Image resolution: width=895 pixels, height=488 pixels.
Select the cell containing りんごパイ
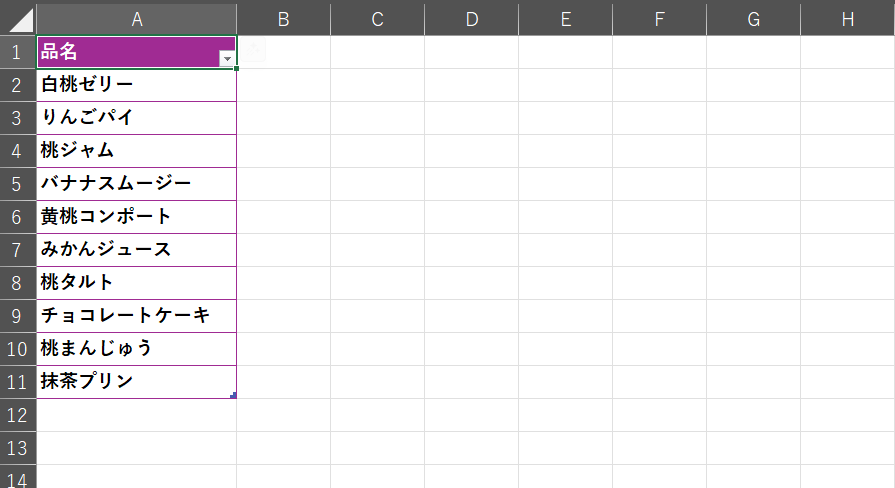(x=136, y=118)
